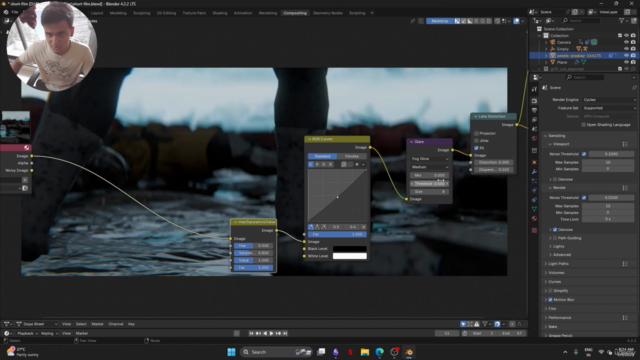Viewport: 640px width, 360px height.
Task: Select the Standard tone button in RGB Curves
Action: pyautogui.click(x=322, y=156)
